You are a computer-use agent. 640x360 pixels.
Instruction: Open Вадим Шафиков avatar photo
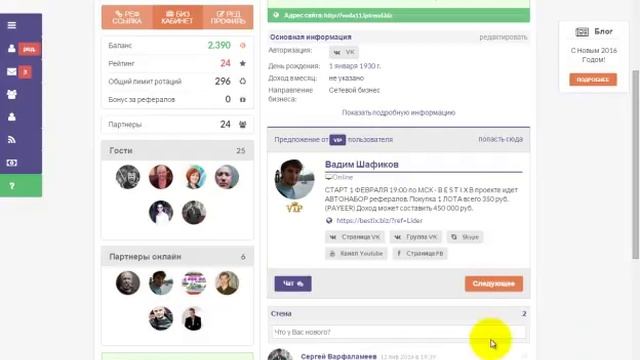coord(294,179)
